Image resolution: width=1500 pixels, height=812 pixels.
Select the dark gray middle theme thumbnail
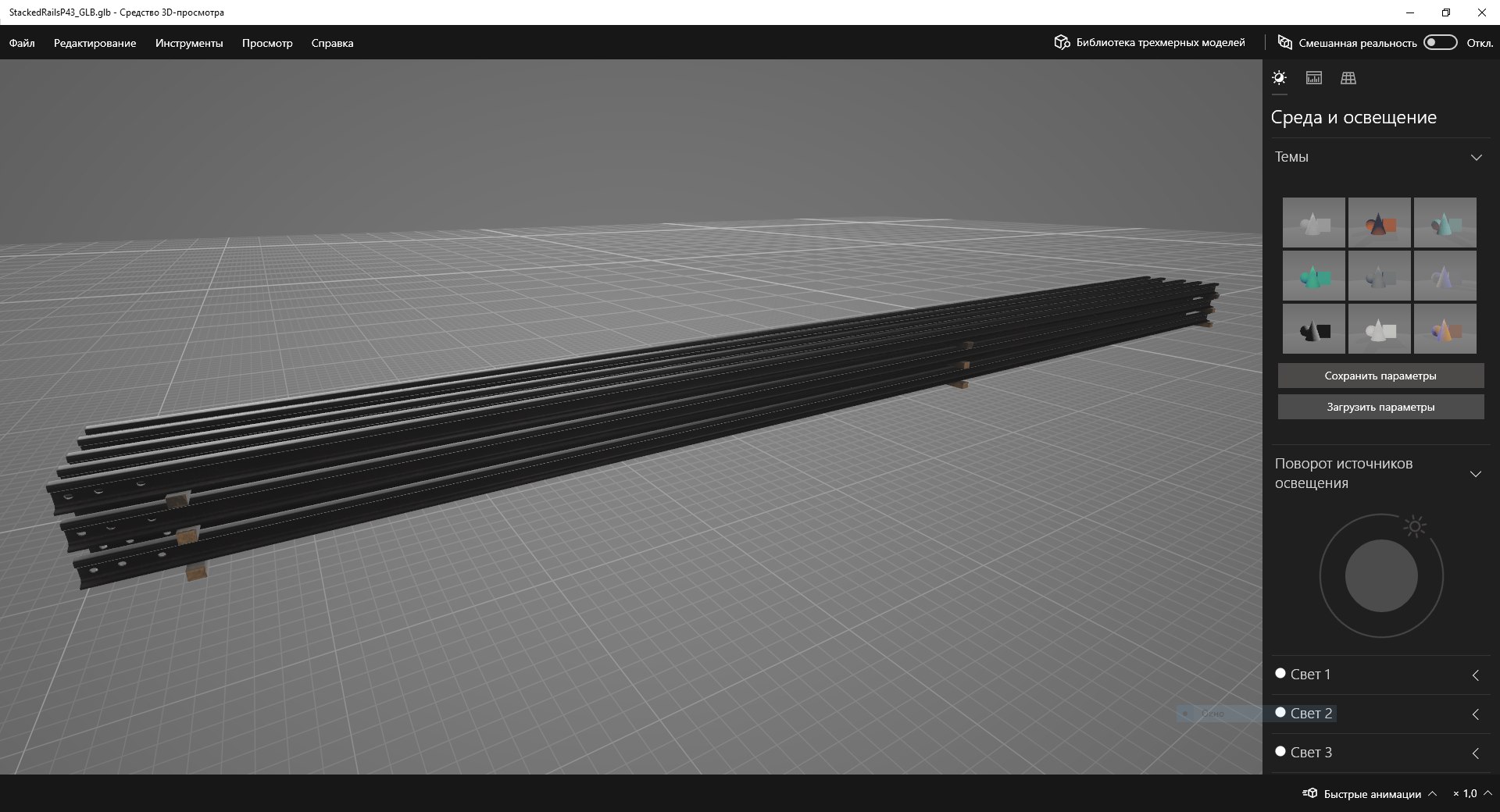pyautogui.click(x=1380, y=276)
